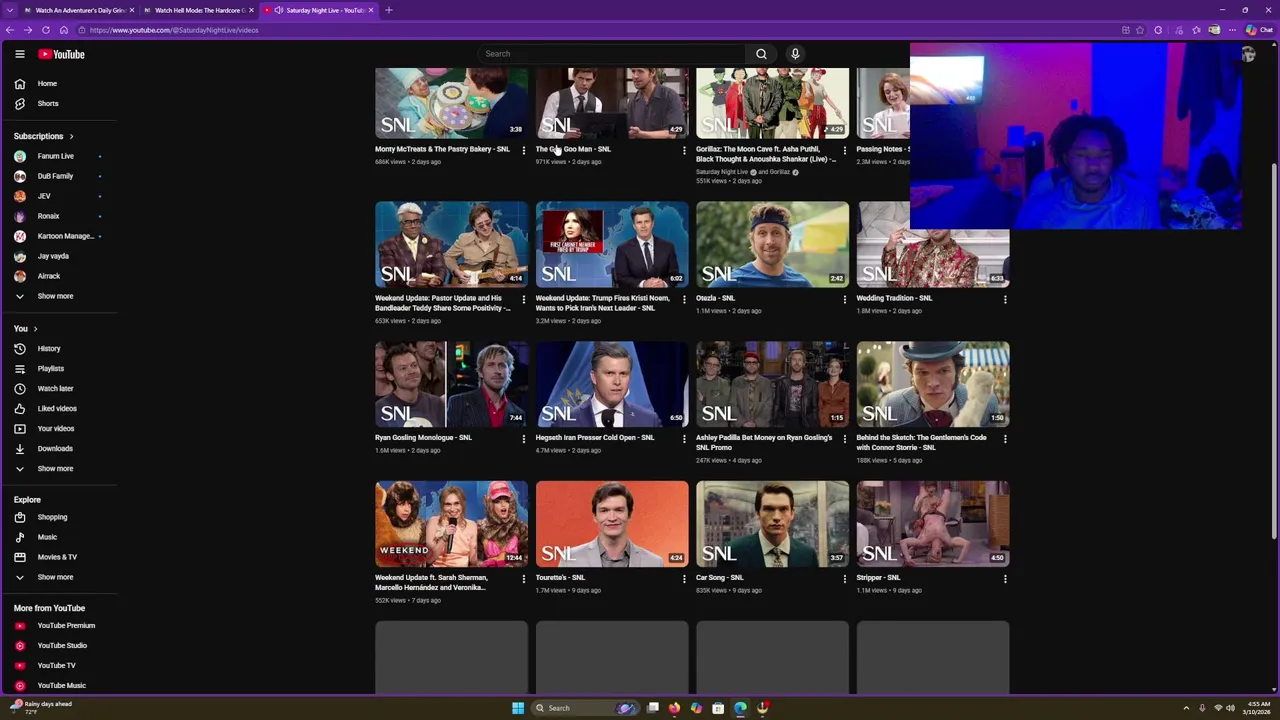
Task: Open options menu for Stripper video
Action: tap(1005, 579)
